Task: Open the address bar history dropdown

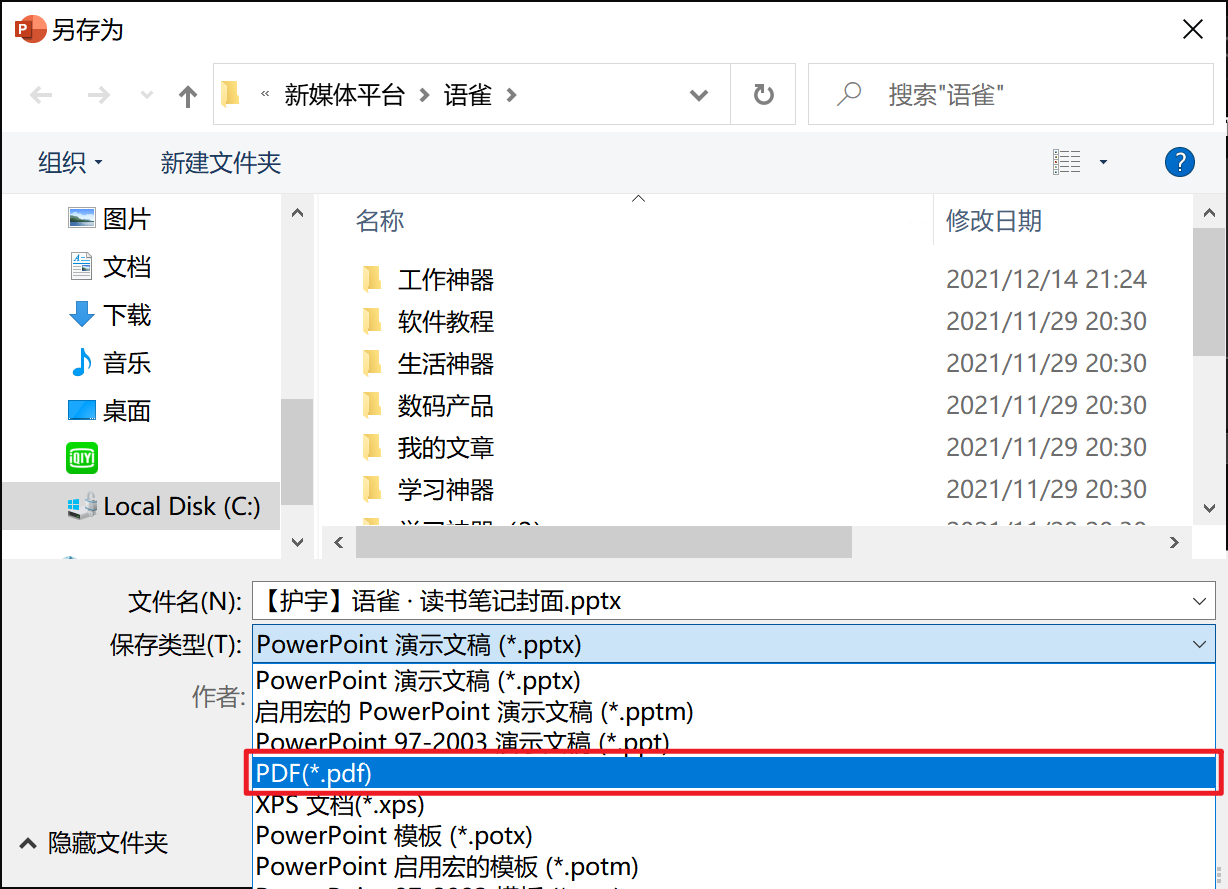Action: [699, 95]
